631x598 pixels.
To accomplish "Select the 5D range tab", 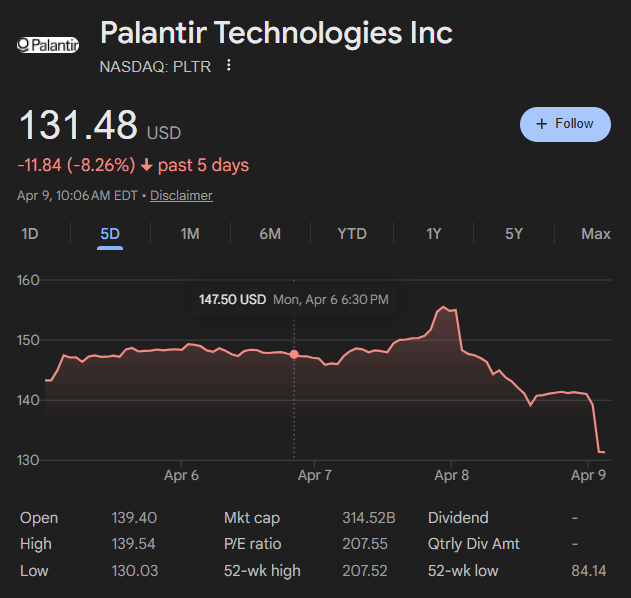I will click(110, 234).
